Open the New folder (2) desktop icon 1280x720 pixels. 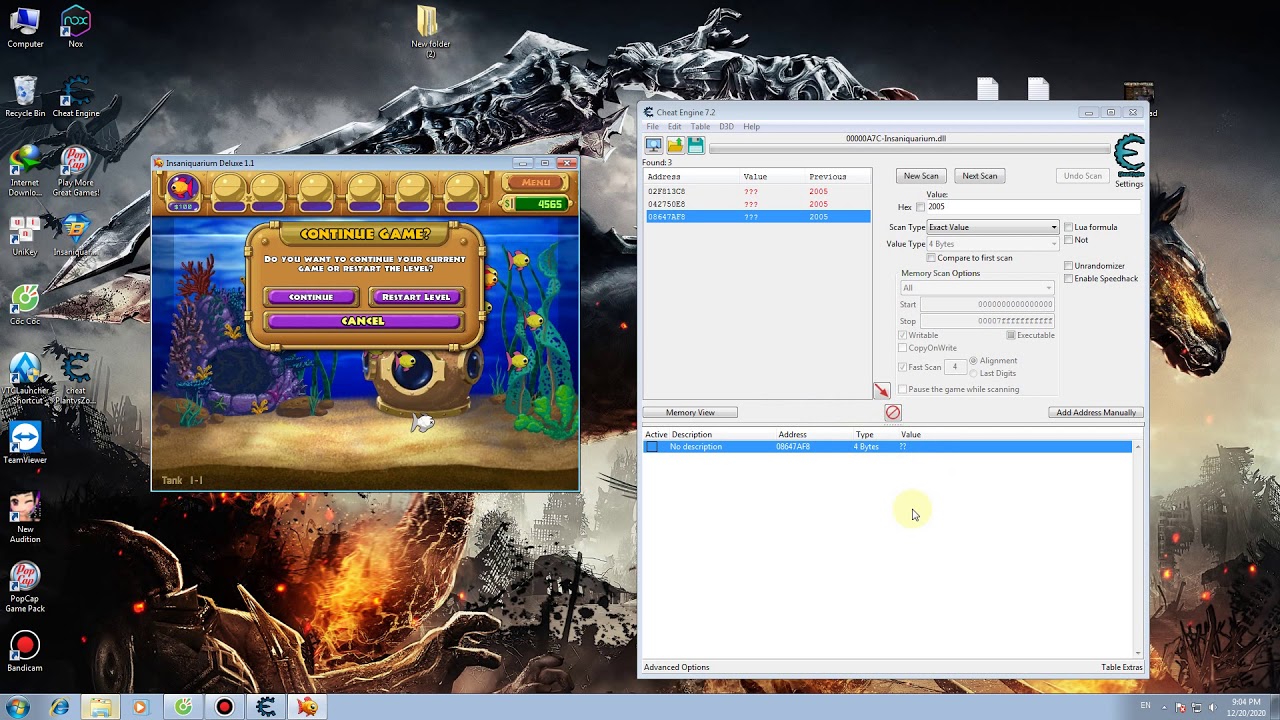(x=431, y=31)
